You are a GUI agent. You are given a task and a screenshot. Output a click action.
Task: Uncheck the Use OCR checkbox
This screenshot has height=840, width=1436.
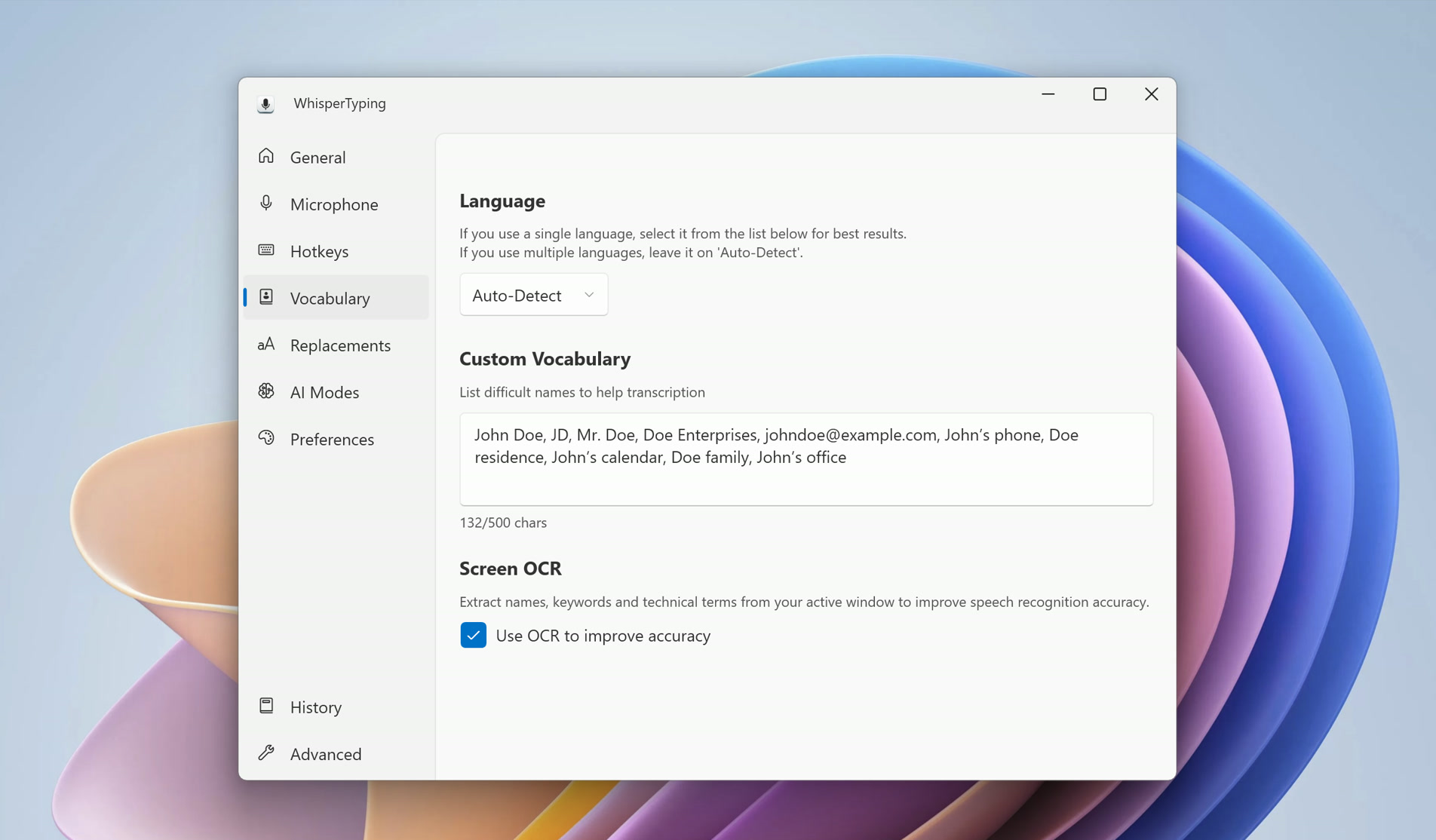click(473, 635)
